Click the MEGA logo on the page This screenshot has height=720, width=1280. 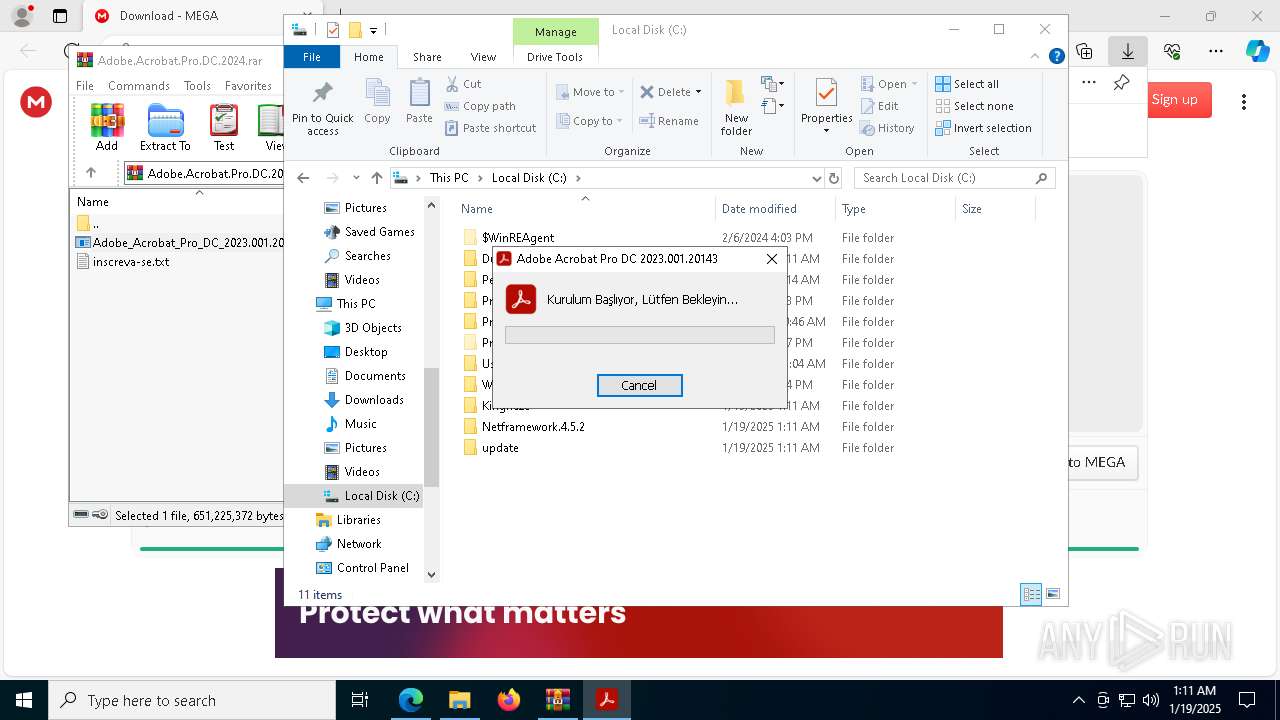(36, 101)
